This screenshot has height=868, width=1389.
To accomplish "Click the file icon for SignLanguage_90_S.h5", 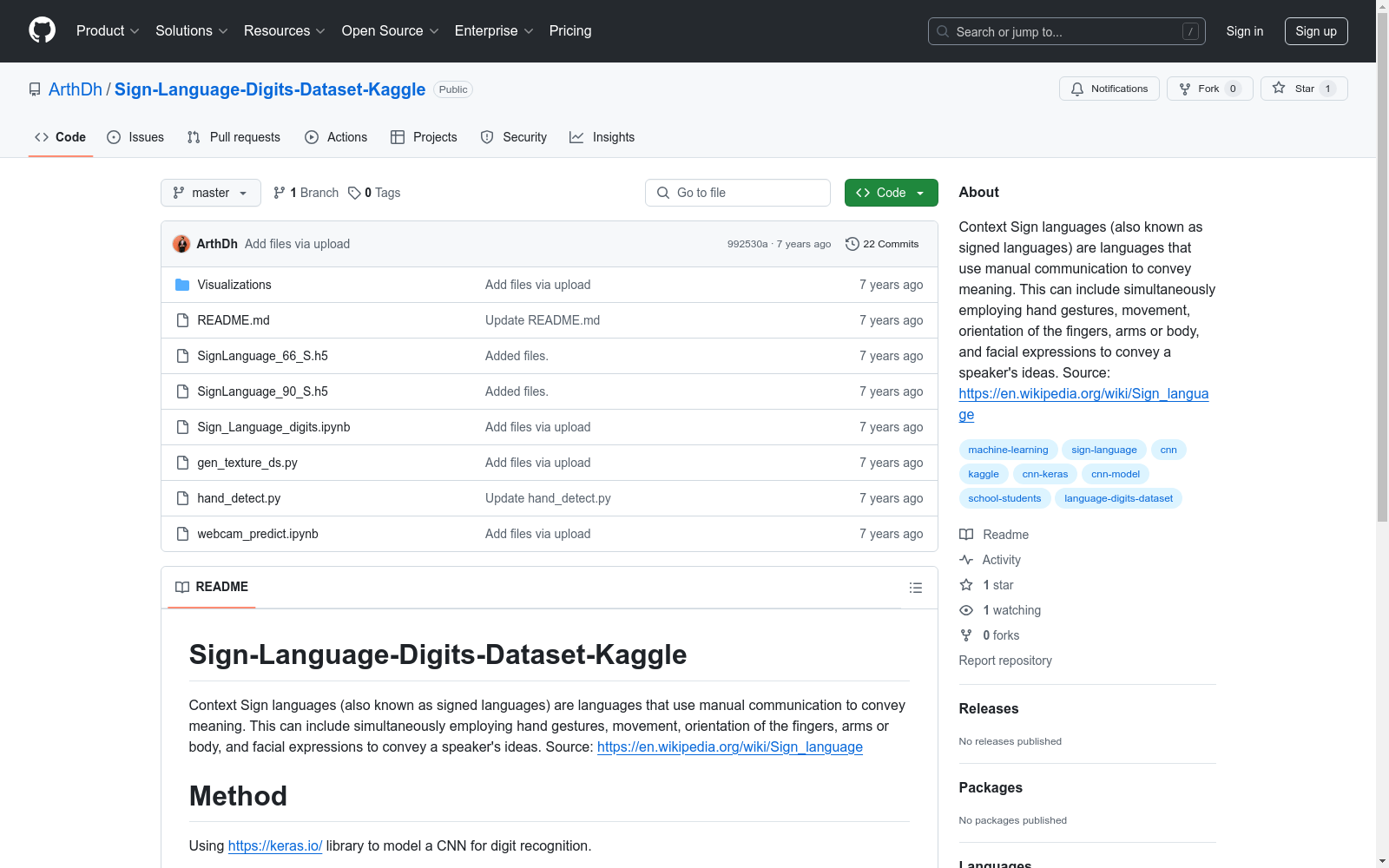I will click(x=182, y=391).
